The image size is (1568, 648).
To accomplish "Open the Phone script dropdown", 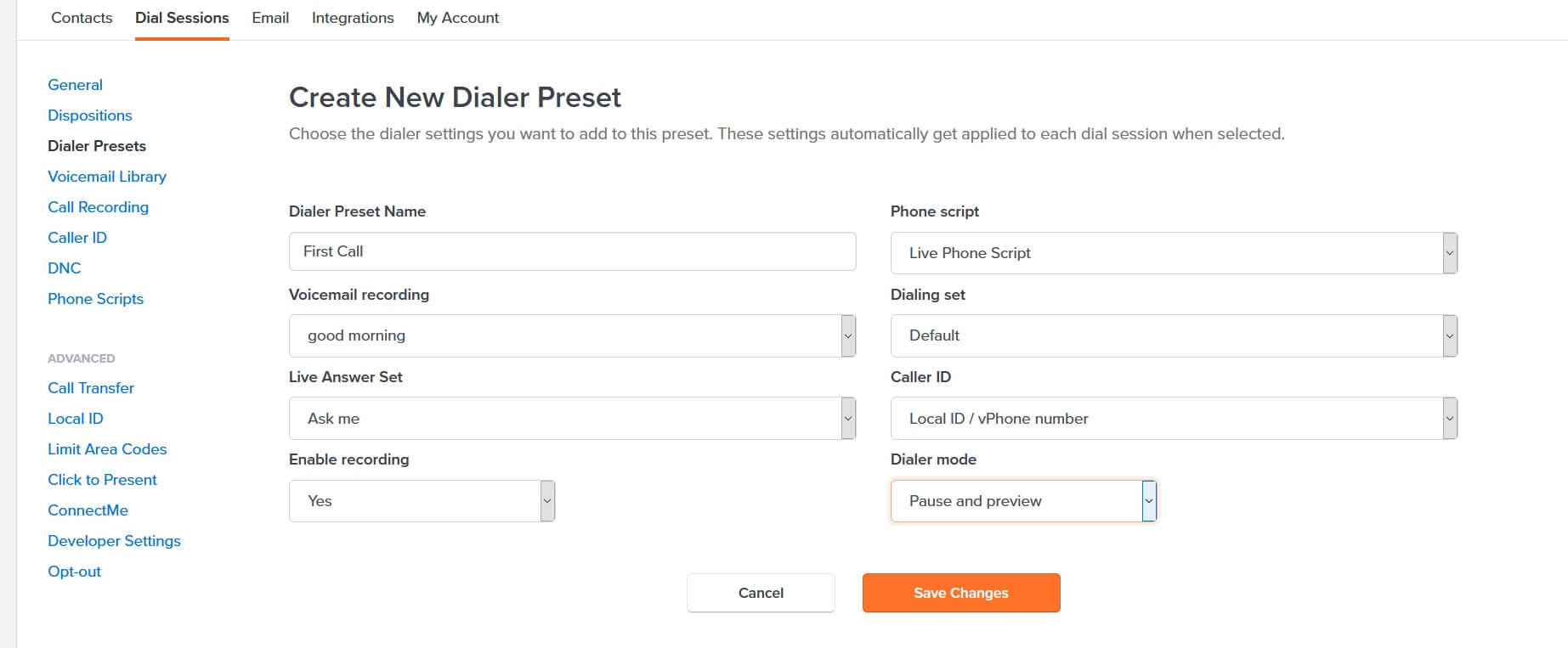I will [x=1174, y=253].
